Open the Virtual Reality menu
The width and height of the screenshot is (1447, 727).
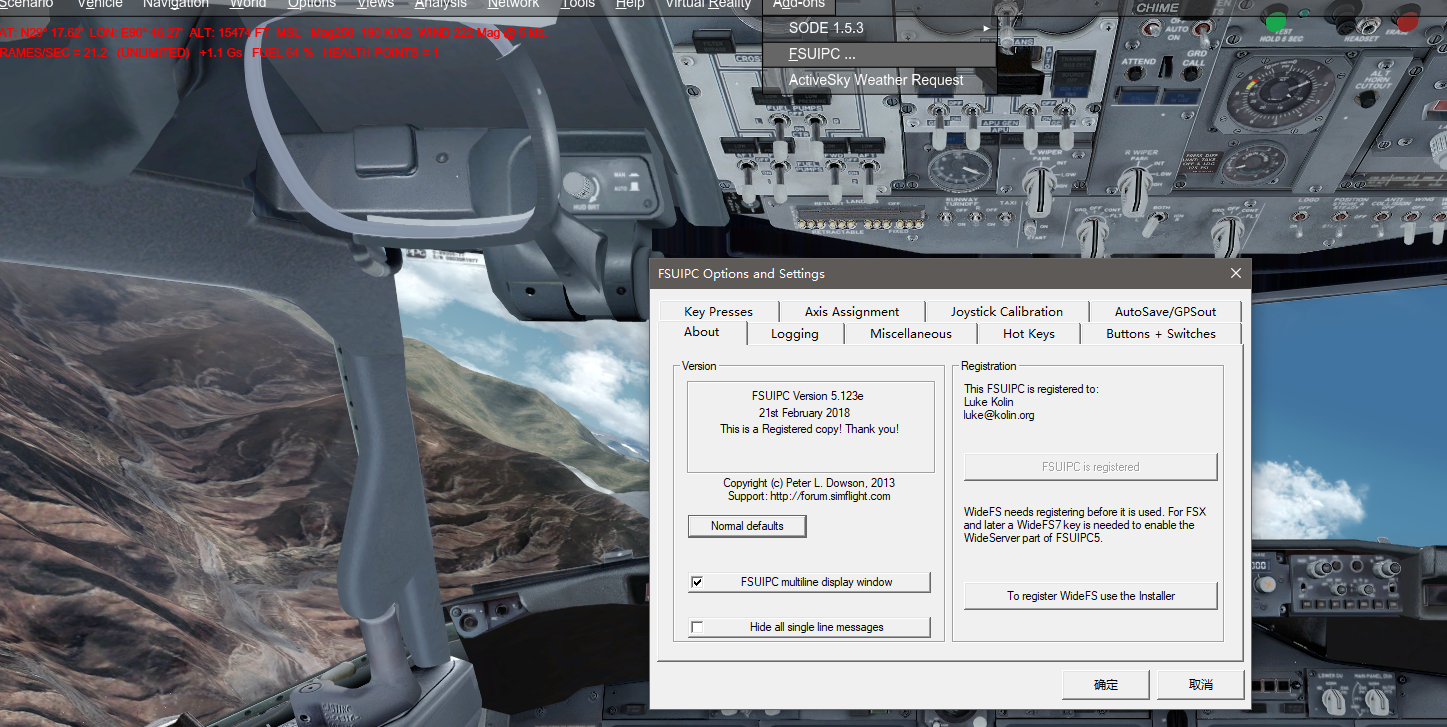pyautogui.click(x=708, y=4)
